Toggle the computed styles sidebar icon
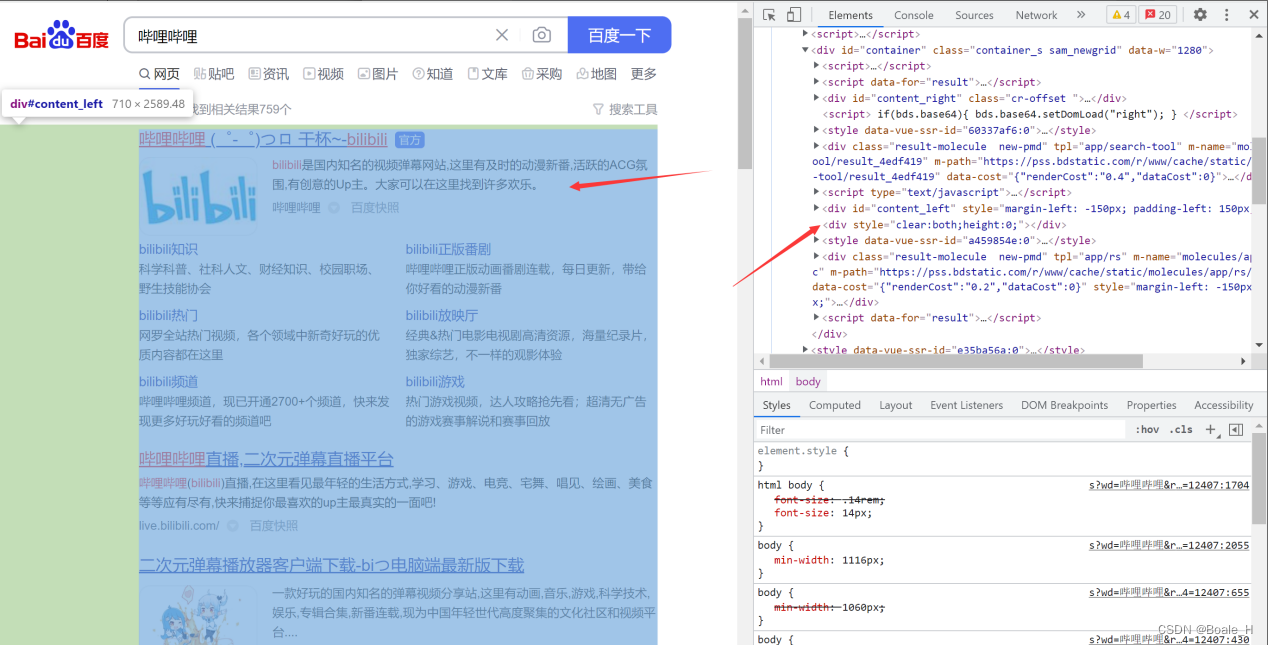Image resolution: width=1268 pixels, height=645 pixels. (1236, 430)
